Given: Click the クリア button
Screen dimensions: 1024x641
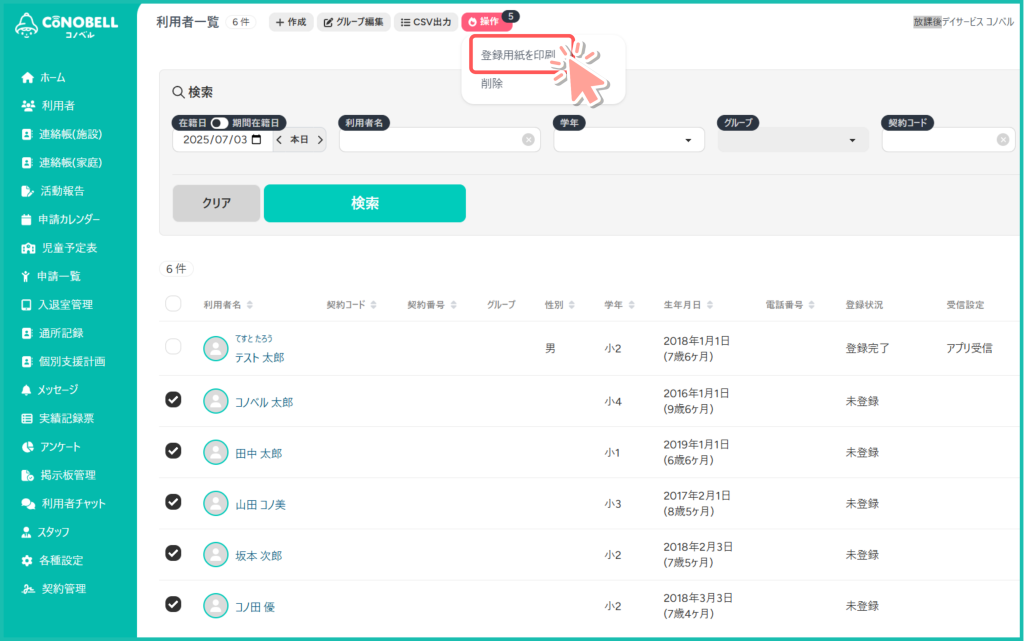Looking at the screenshot, I should pyautogui.click(x=216, y=203).
